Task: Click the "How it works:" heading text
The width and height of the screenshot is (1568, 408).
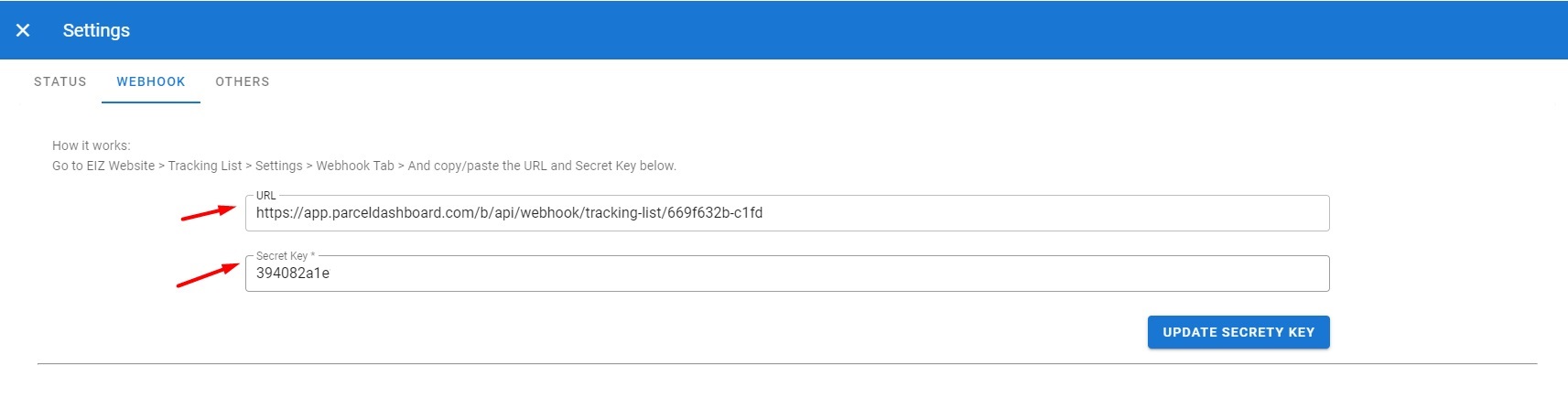Action: [92, 145]
